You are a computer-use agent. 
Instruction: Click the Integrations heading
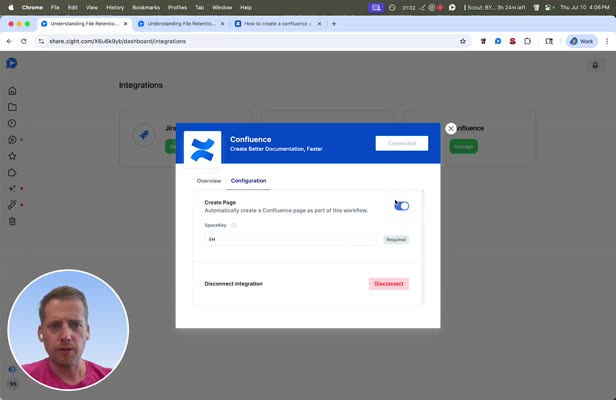(x=141, y=85)
